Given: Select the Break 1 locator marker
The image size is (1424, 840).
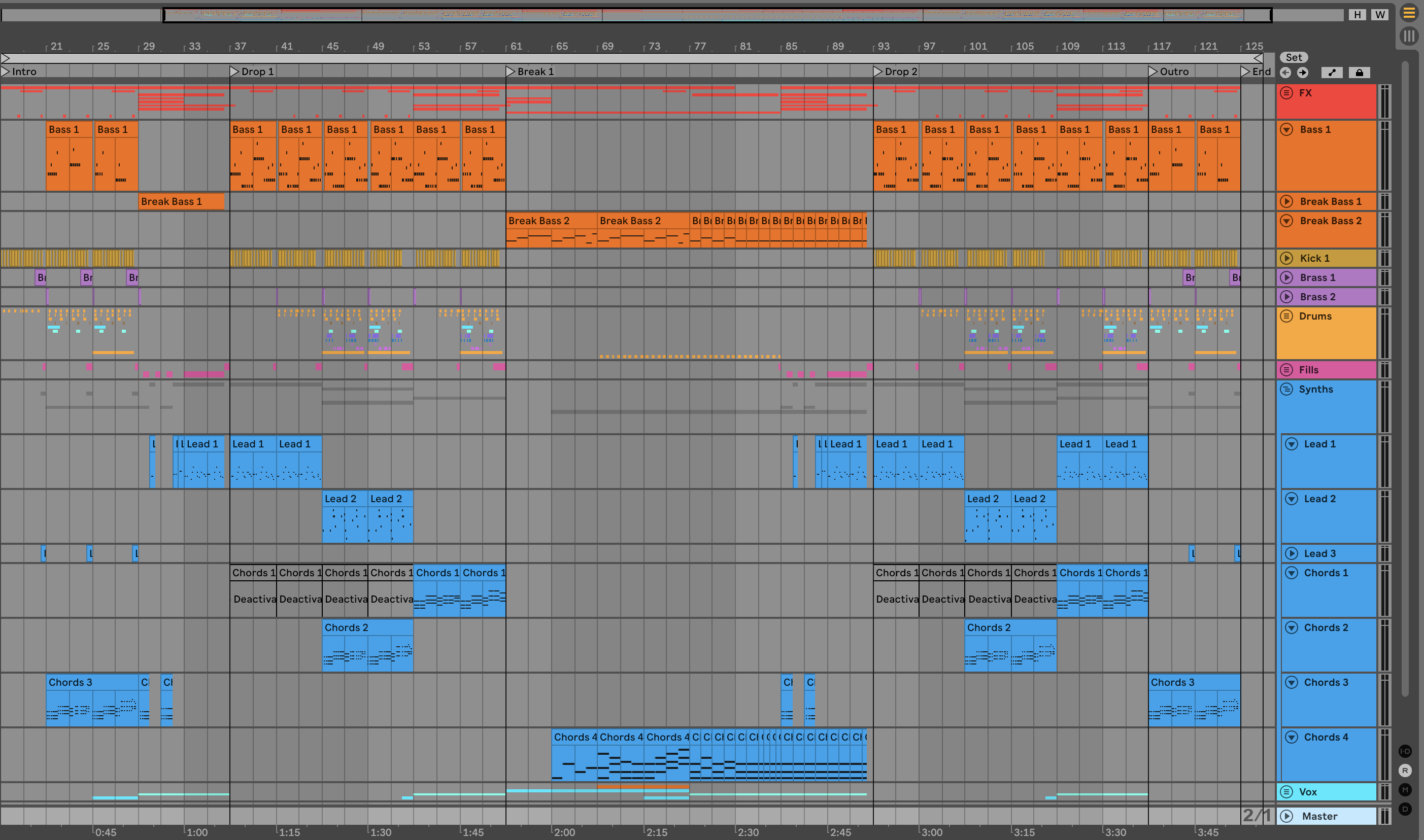Looking at the screenshot, I should pyautogui.click(x=510, y=72).
